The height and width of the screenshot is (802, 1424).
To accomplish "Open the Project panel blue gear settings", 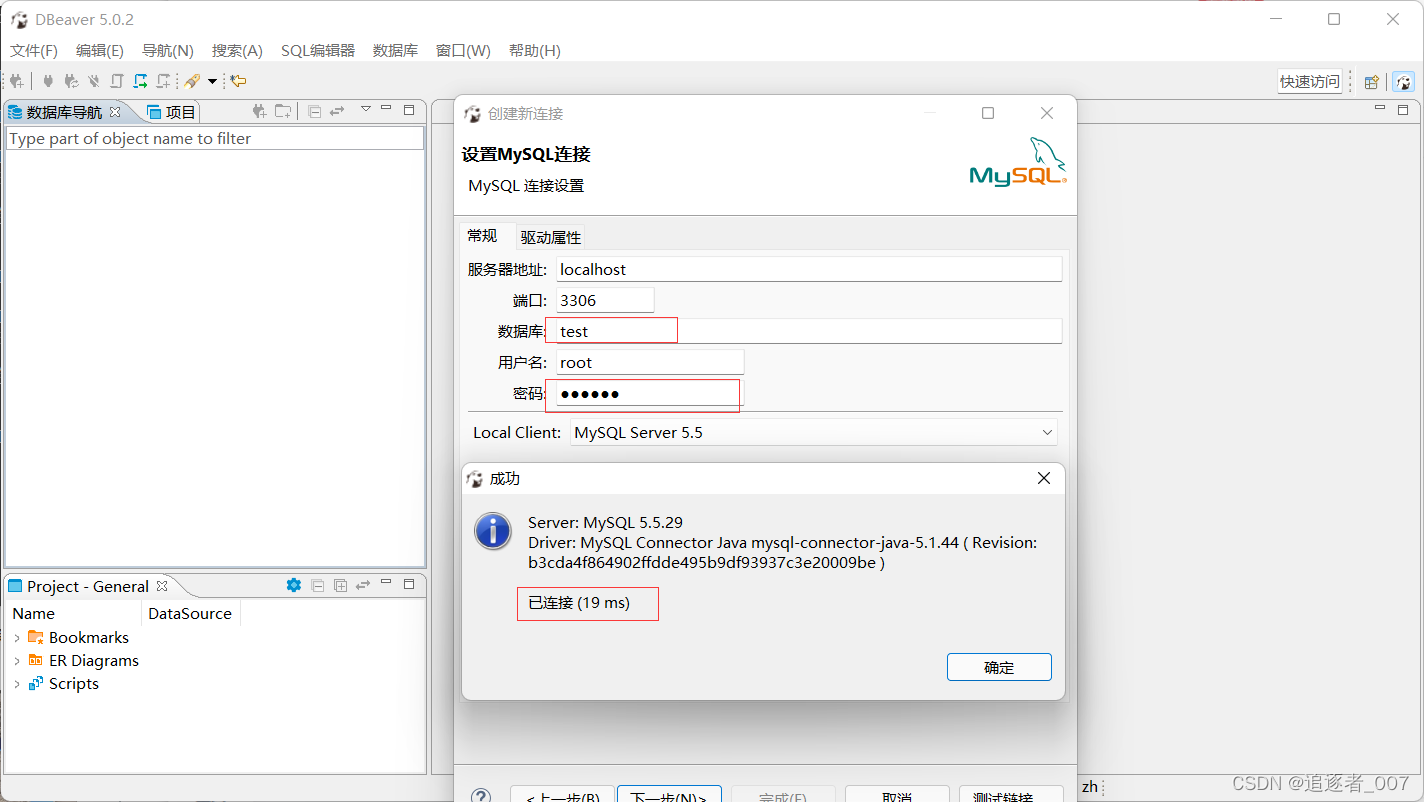I will tap(293, 585).
